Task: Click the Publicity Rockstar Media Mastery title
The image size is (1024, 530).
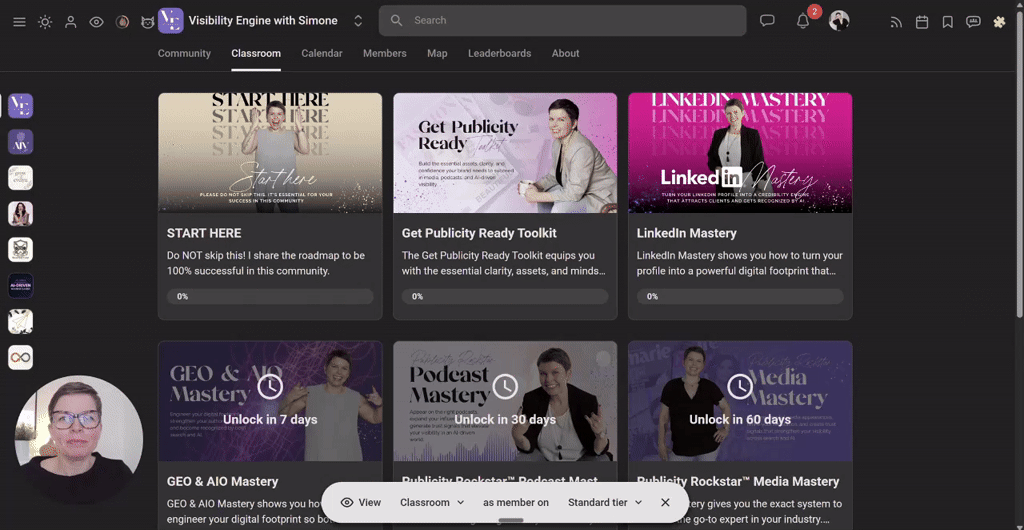Action: (x=738, y=482)
